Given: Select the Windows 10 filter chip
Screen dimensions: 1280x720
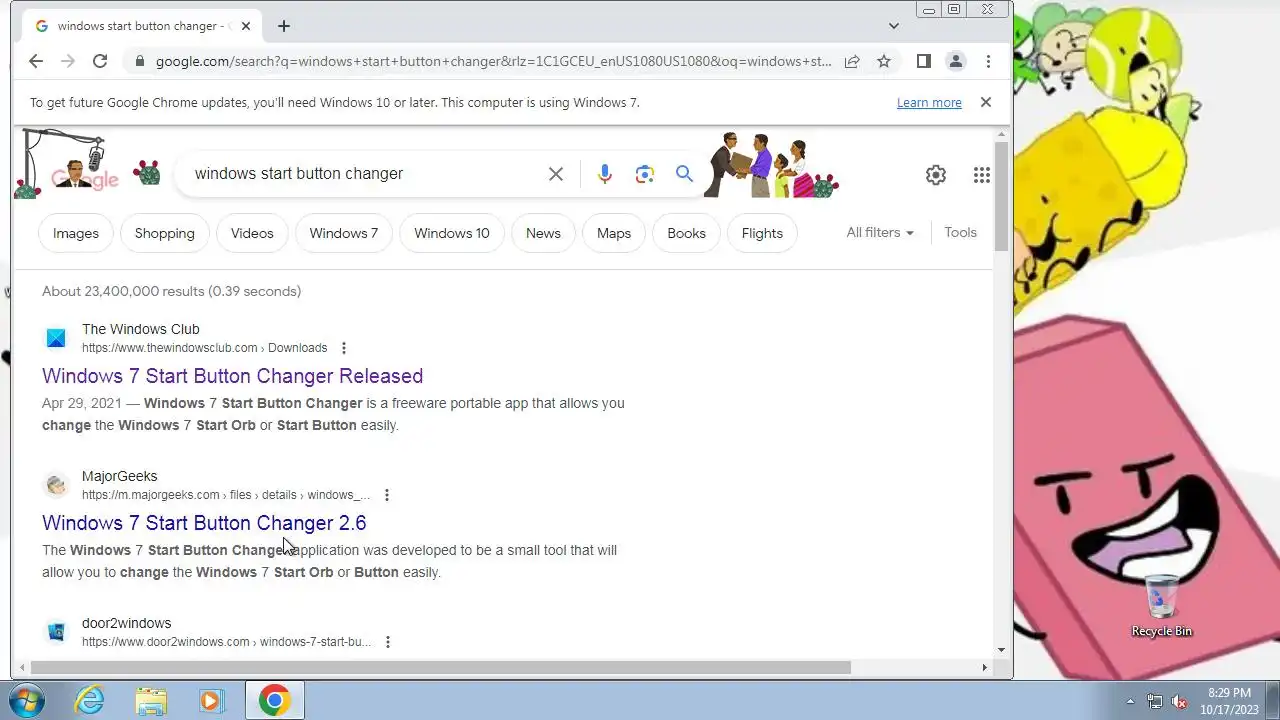Looking at the screenshot, I should point(452,233).
